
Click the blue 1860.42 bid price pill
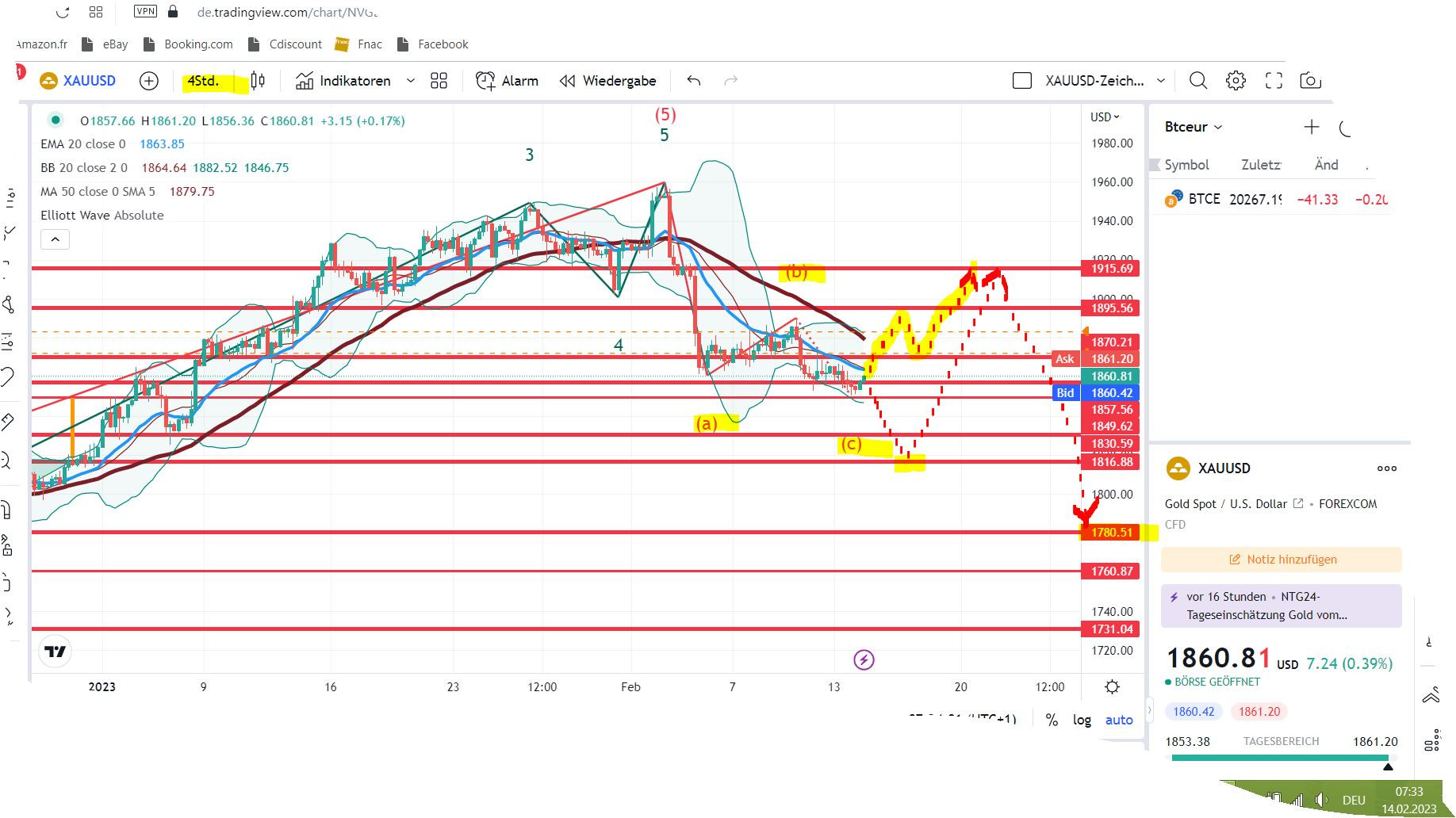[1194, 712]
